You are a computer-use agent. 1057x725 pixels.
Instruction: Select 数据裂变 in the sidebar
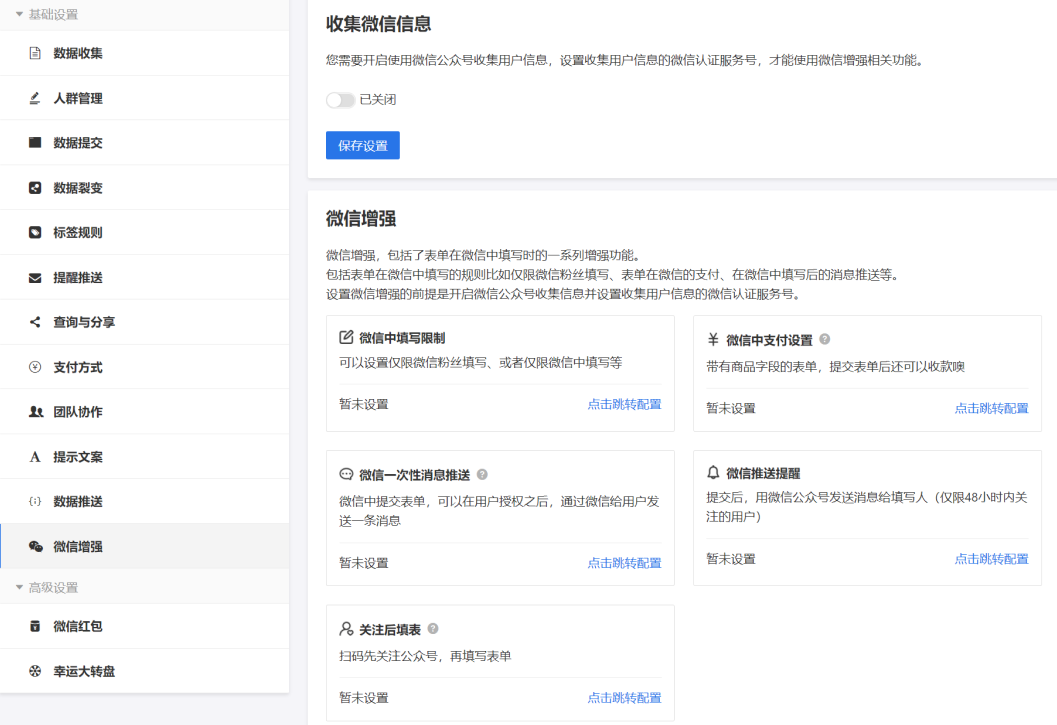coord(145,187)
